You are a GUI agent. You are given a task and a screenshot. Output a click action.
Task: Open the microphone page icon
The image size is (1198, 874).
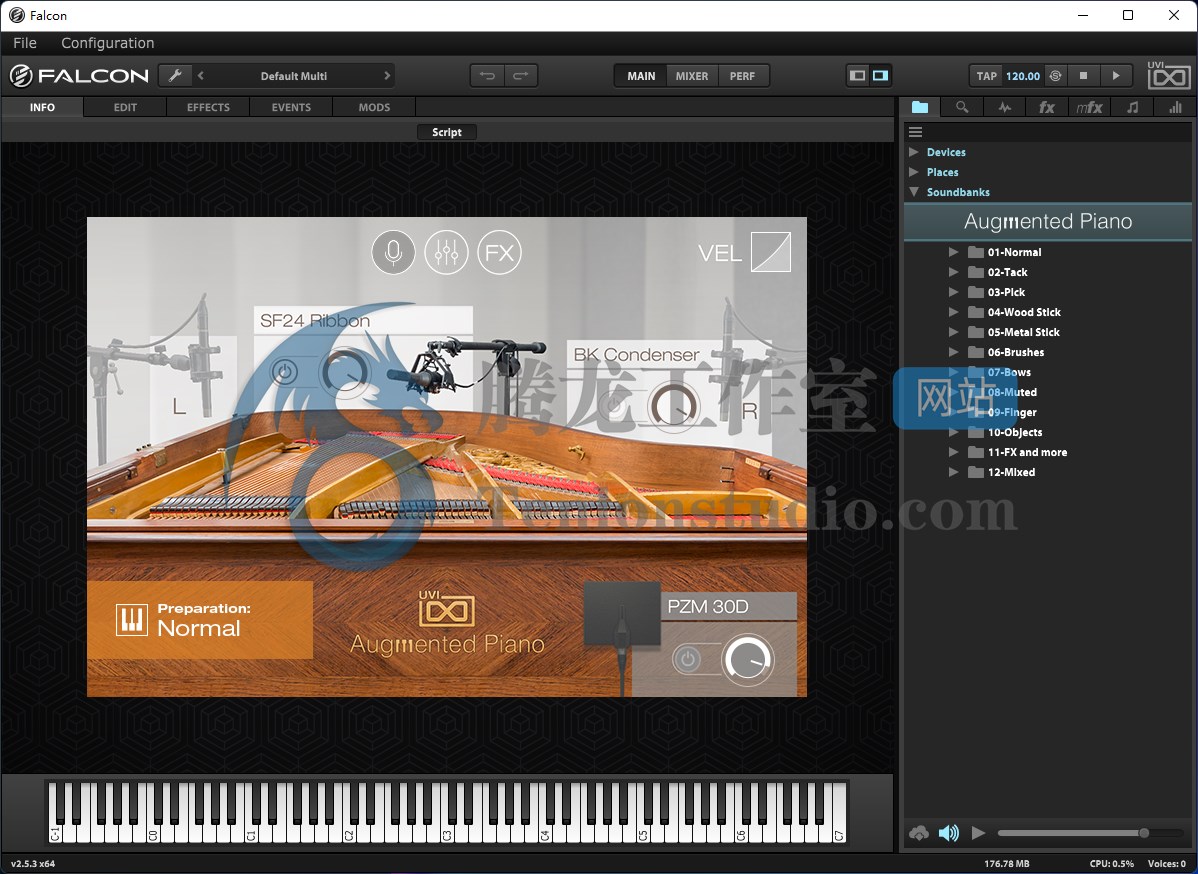click(393, 252)
